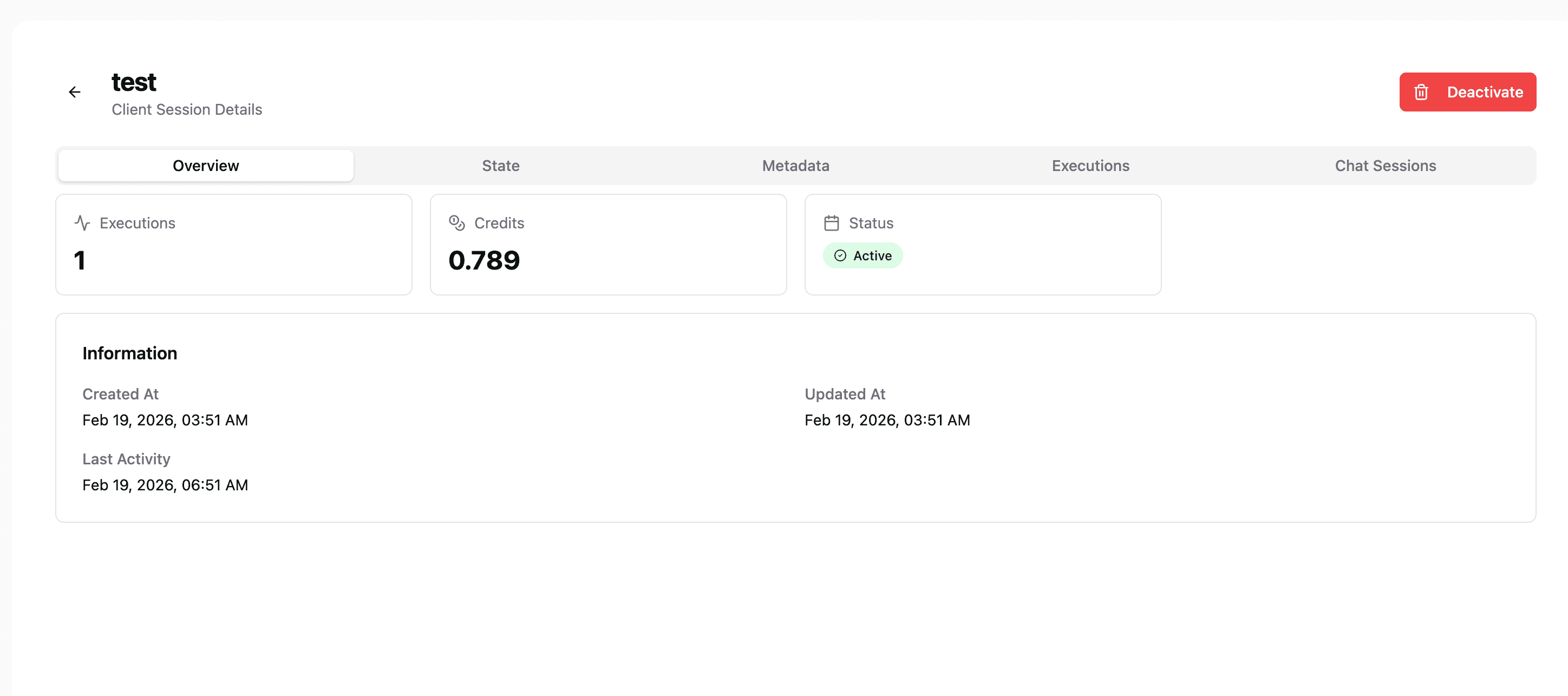Select the Active status badge

(863, 255)
